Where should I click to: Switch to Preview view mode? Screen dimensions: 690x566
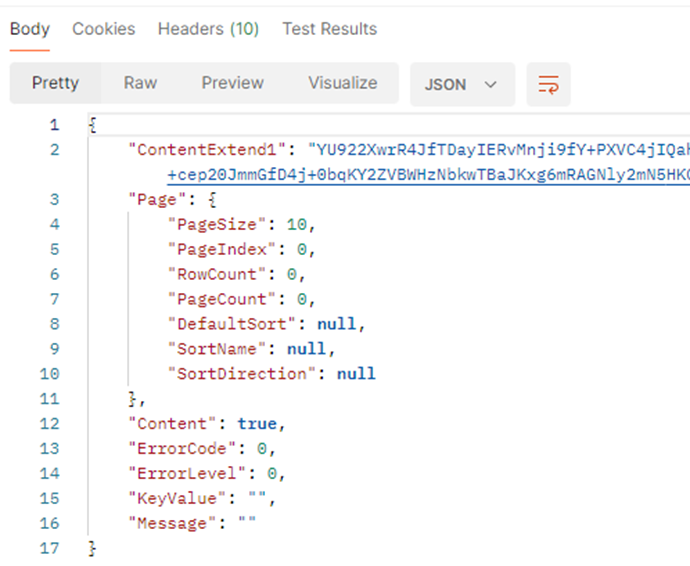tap(232, 83)
